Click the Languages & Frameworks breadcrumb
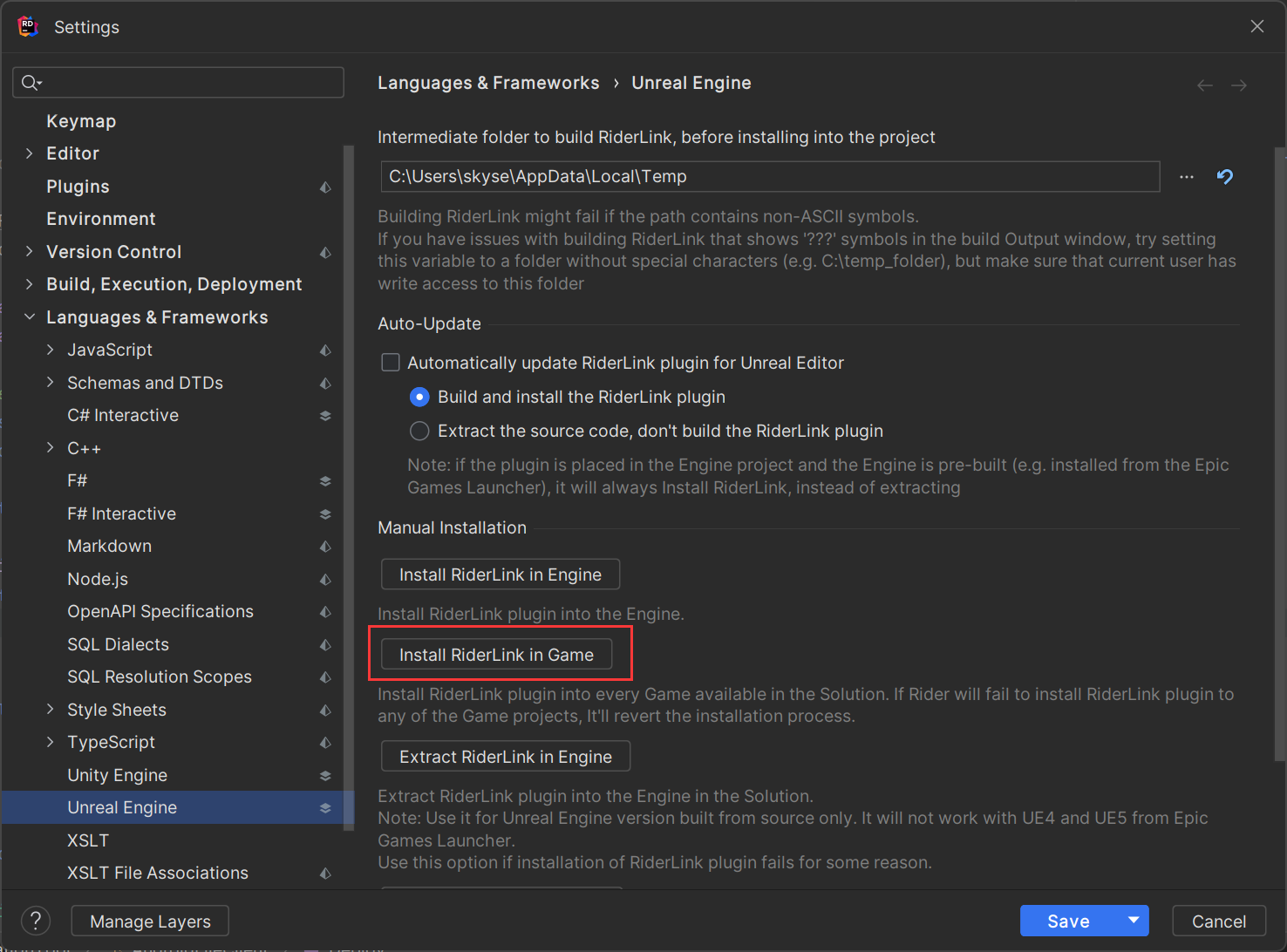The width and height of the screenshot is (1287, 952). tap(488, 83)
